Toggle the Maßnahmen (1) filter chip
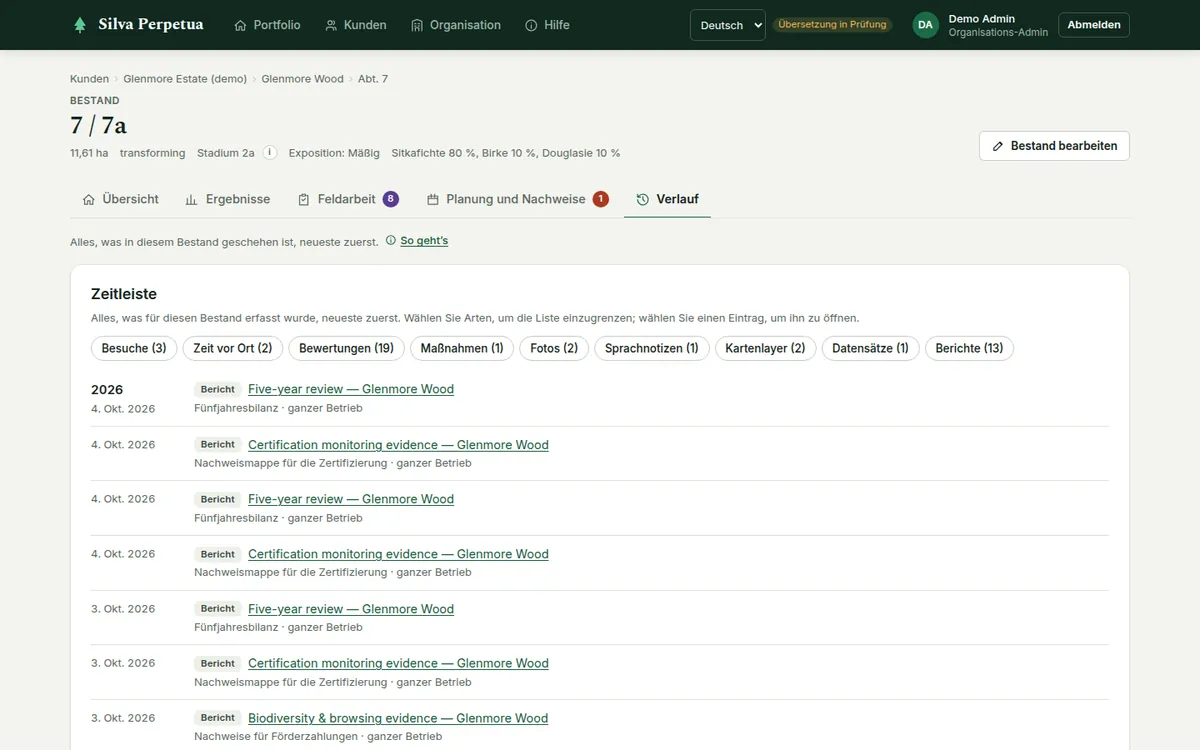1200x750 pixels. click(x=462, y=348)
